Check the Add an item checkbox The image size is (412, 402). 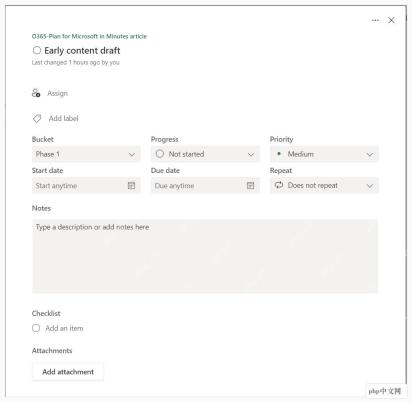pyautogui.click(x=36, y=328)
